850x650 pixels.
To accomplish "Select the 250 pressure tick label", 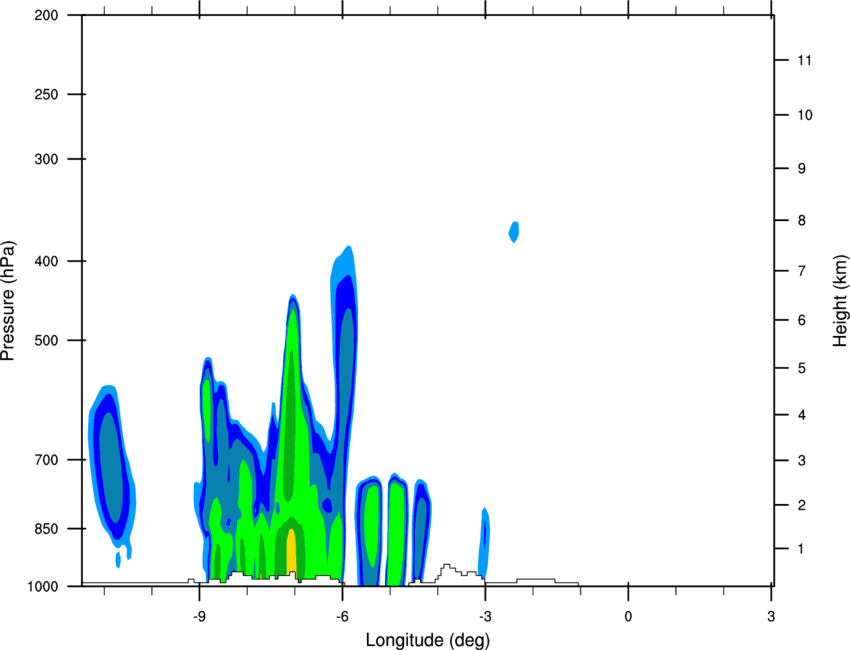I will point(46,94).
